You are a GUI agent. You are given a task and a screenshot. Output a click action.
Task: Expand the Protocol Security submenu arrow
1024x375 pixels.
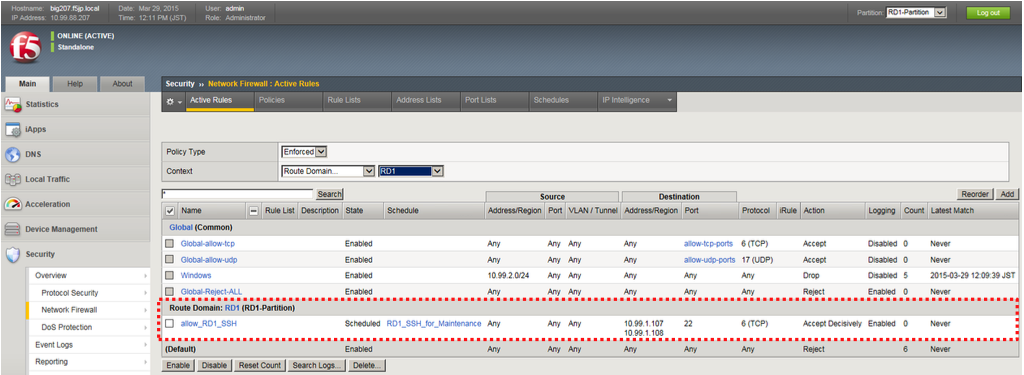coord(145,293)
